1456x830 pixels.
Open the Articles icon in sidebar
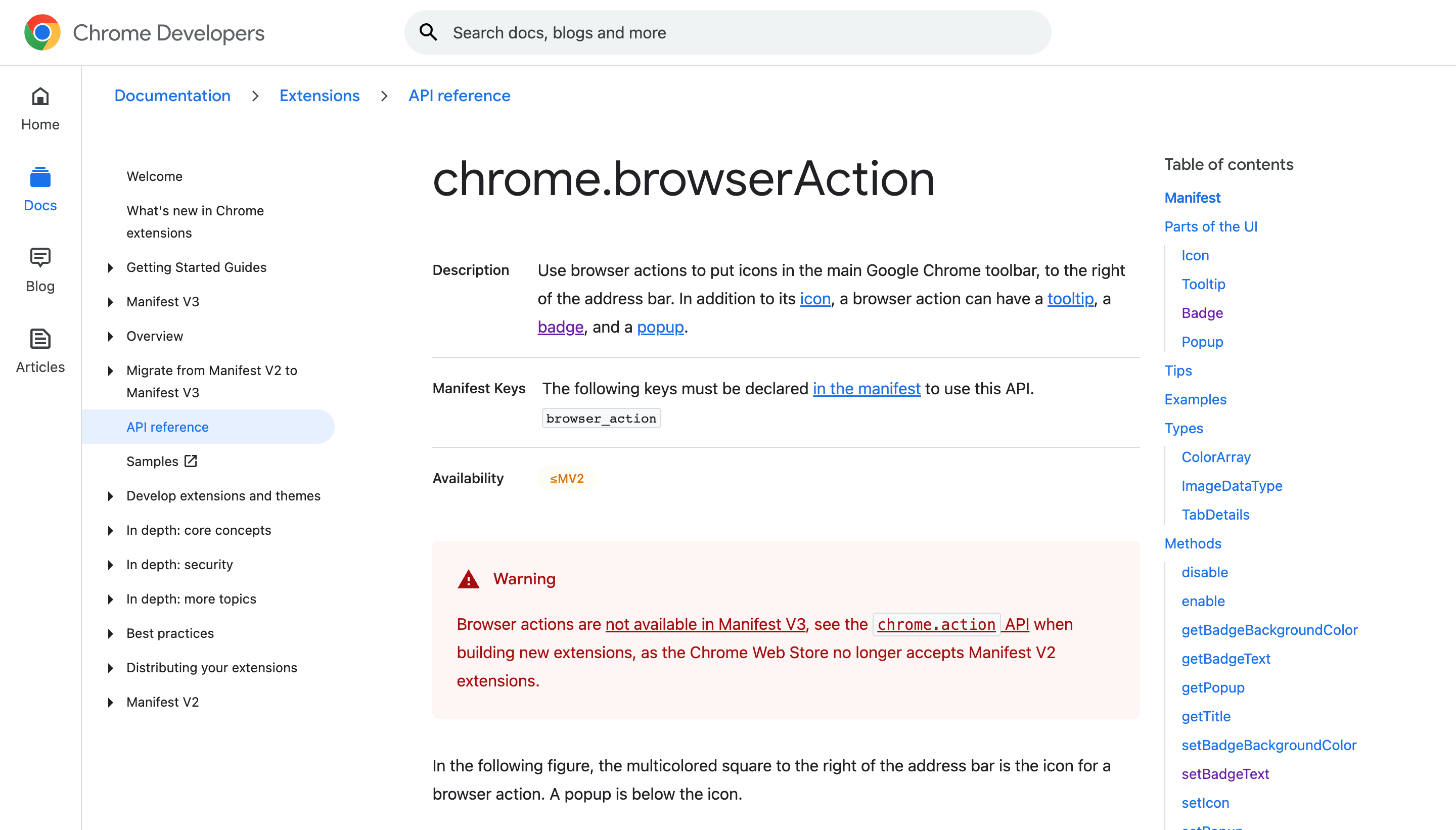coord(40,339)
